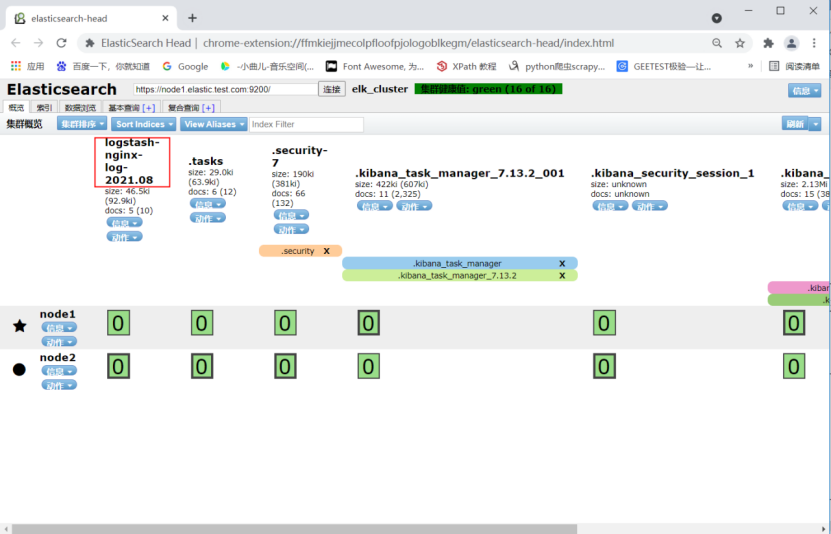The height and width of the screenshot is (534, 831).
Task: Click the horizontal scrollbar at bottom
Action: coord(294,529)
